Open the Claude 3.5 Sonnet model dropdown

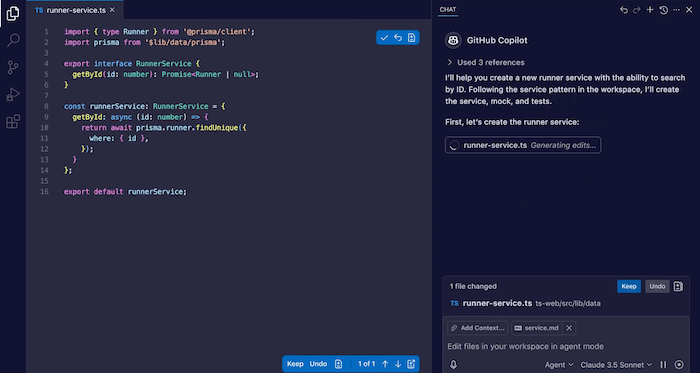(x=616, y=365)
